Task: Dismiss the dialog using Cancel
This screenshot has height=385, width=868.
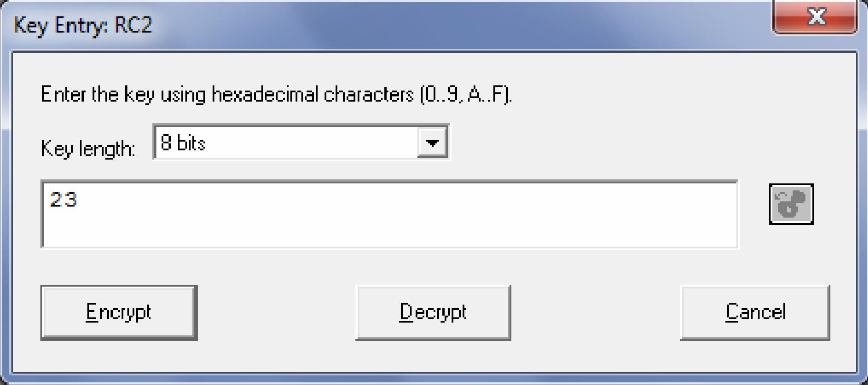Action: pyautogui.click(x=755, y=312)
